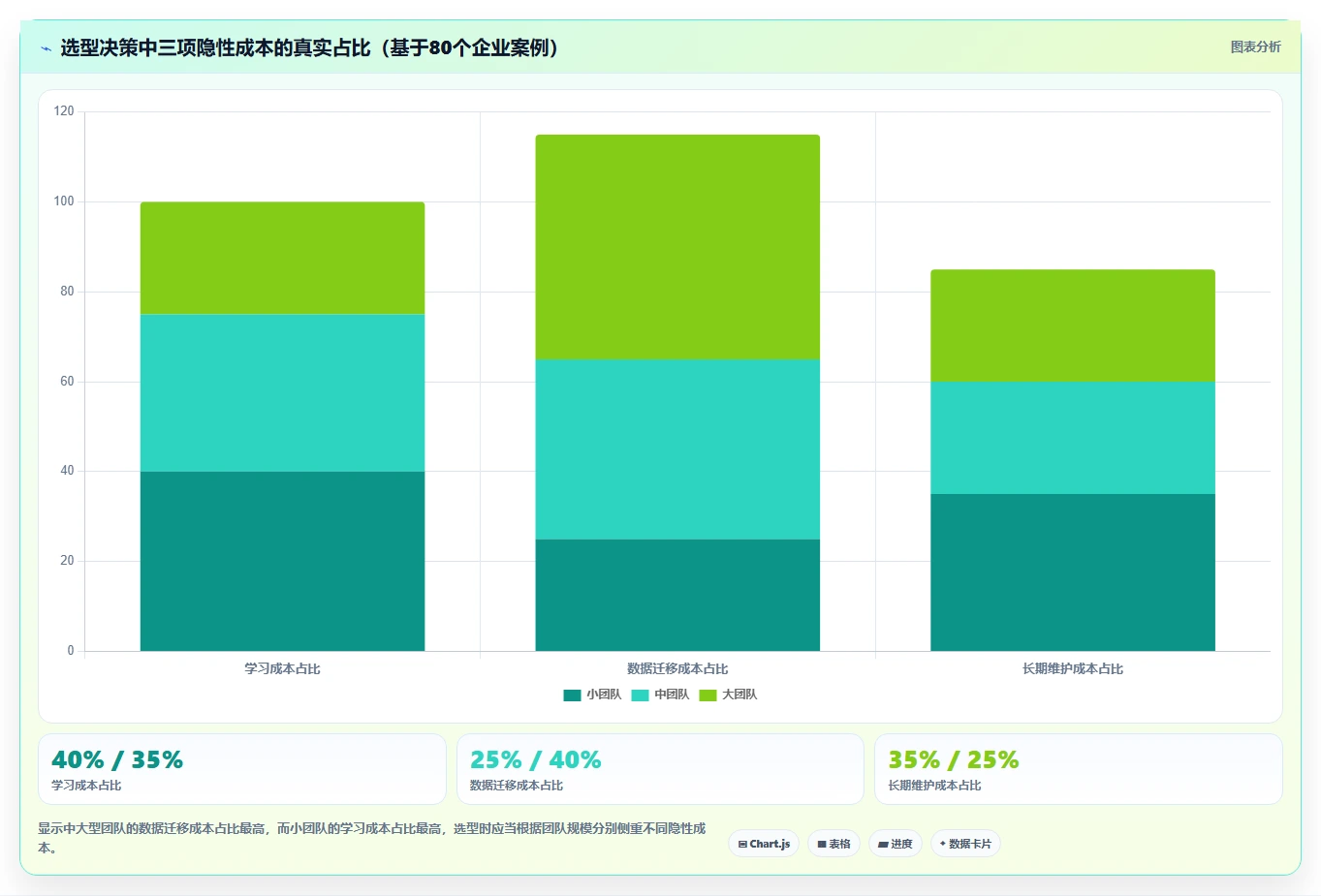
Task: Click the x-axis label 学习成本占比
Action: pyautogui.click(x=282, y=669)
